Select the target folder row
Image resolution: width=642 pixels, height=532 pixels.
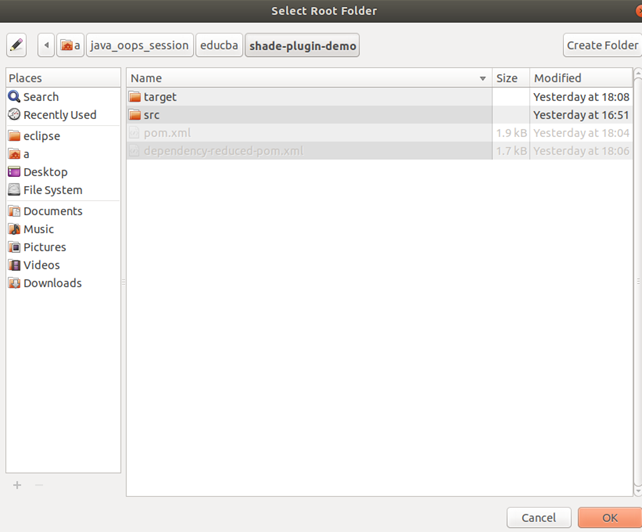[380, 97]
